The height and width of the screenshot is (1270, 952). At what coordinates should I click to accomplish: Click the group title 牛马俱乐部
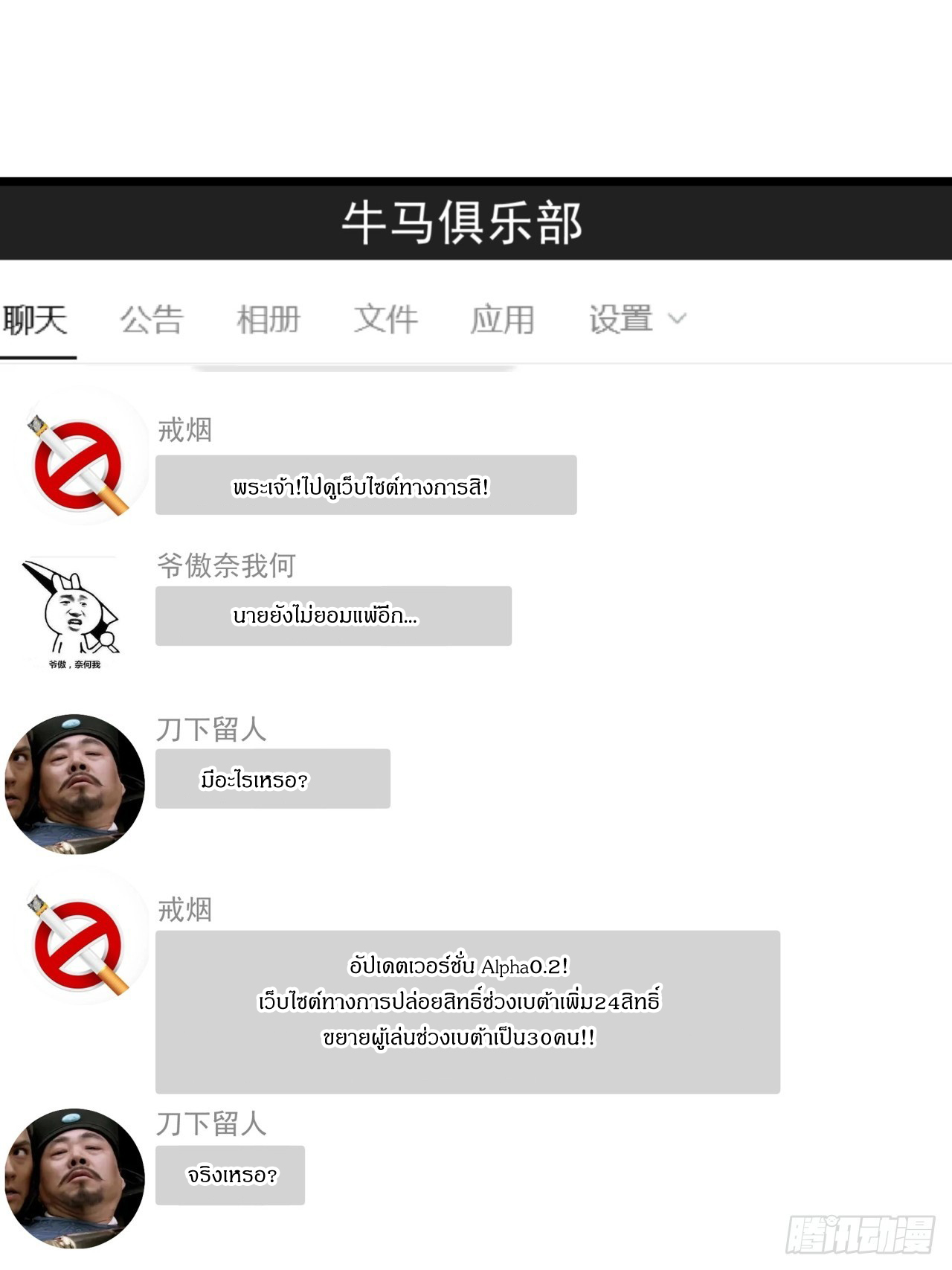click(x=461, y=223)
